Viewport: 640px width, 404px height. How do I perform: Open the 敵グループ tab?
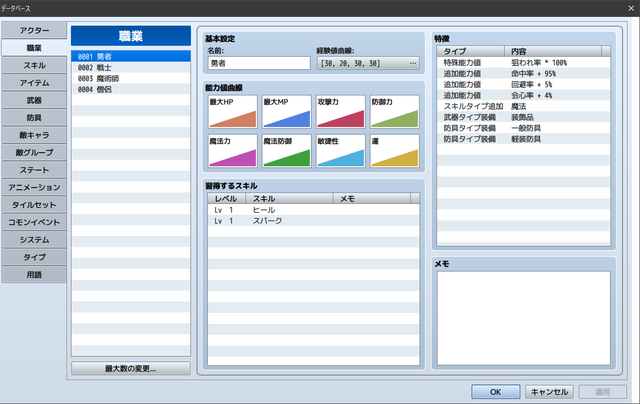[x=34, y=153]
